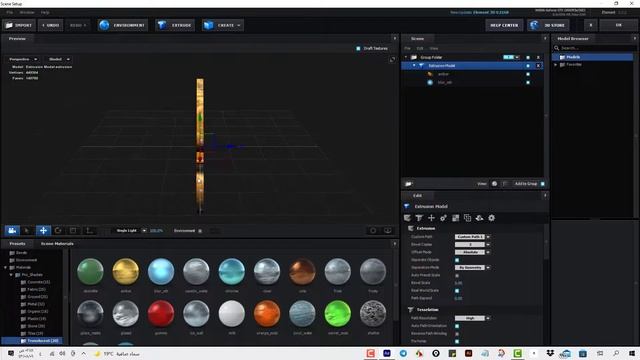Open the Single Light dropdown

(130, 231)
